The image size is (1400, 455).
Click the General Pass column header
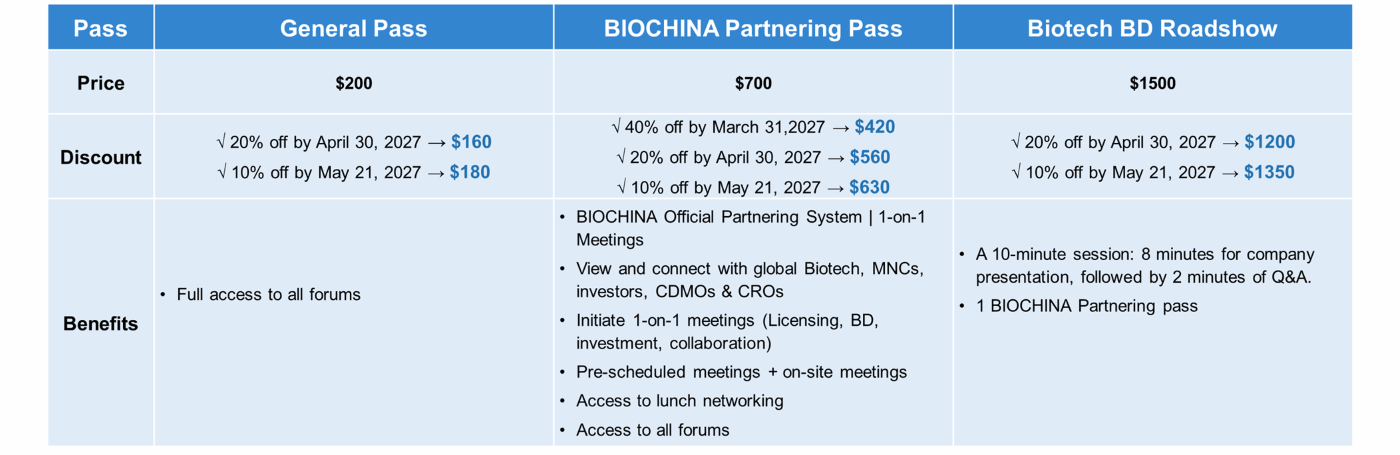354,28
